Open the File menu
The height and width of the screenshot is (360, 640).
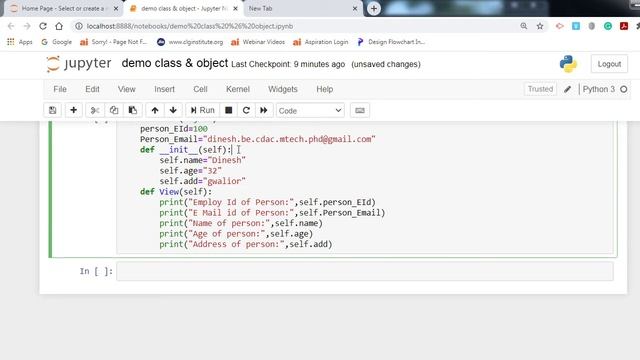[x=60, y=89]
